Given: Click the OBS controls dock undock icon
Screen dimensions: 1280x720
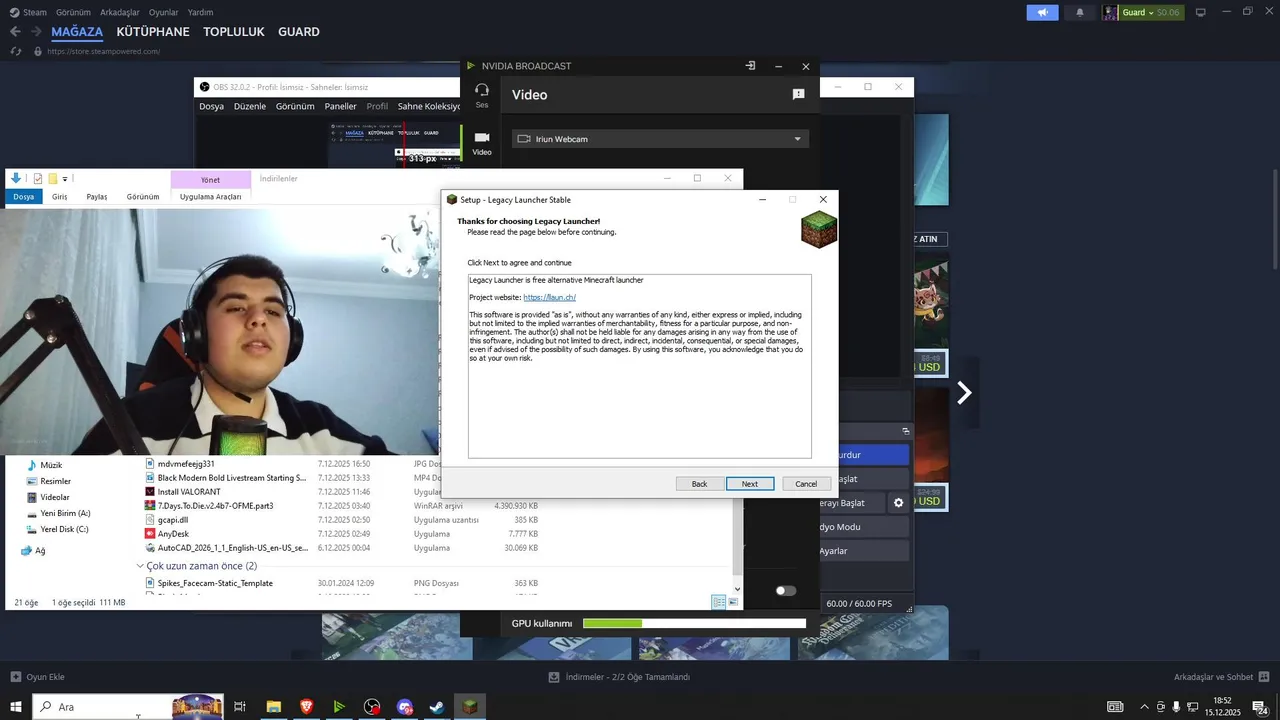Looking at the screenshot, I should [905, 431].
